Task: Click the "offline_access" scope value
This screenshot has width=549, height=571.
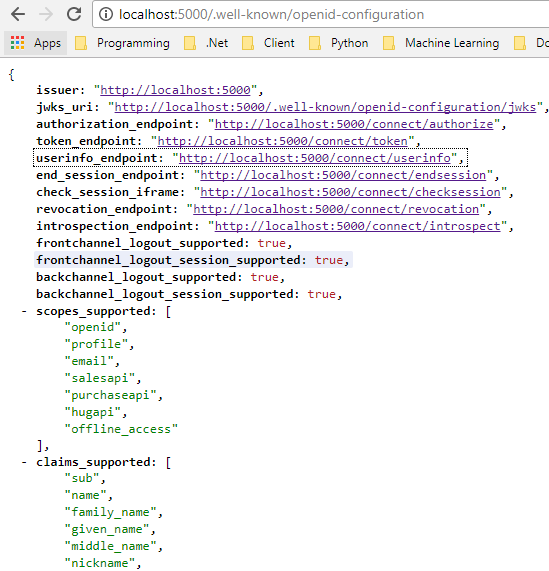Action: pyautogui.click(x=121, y=429)
